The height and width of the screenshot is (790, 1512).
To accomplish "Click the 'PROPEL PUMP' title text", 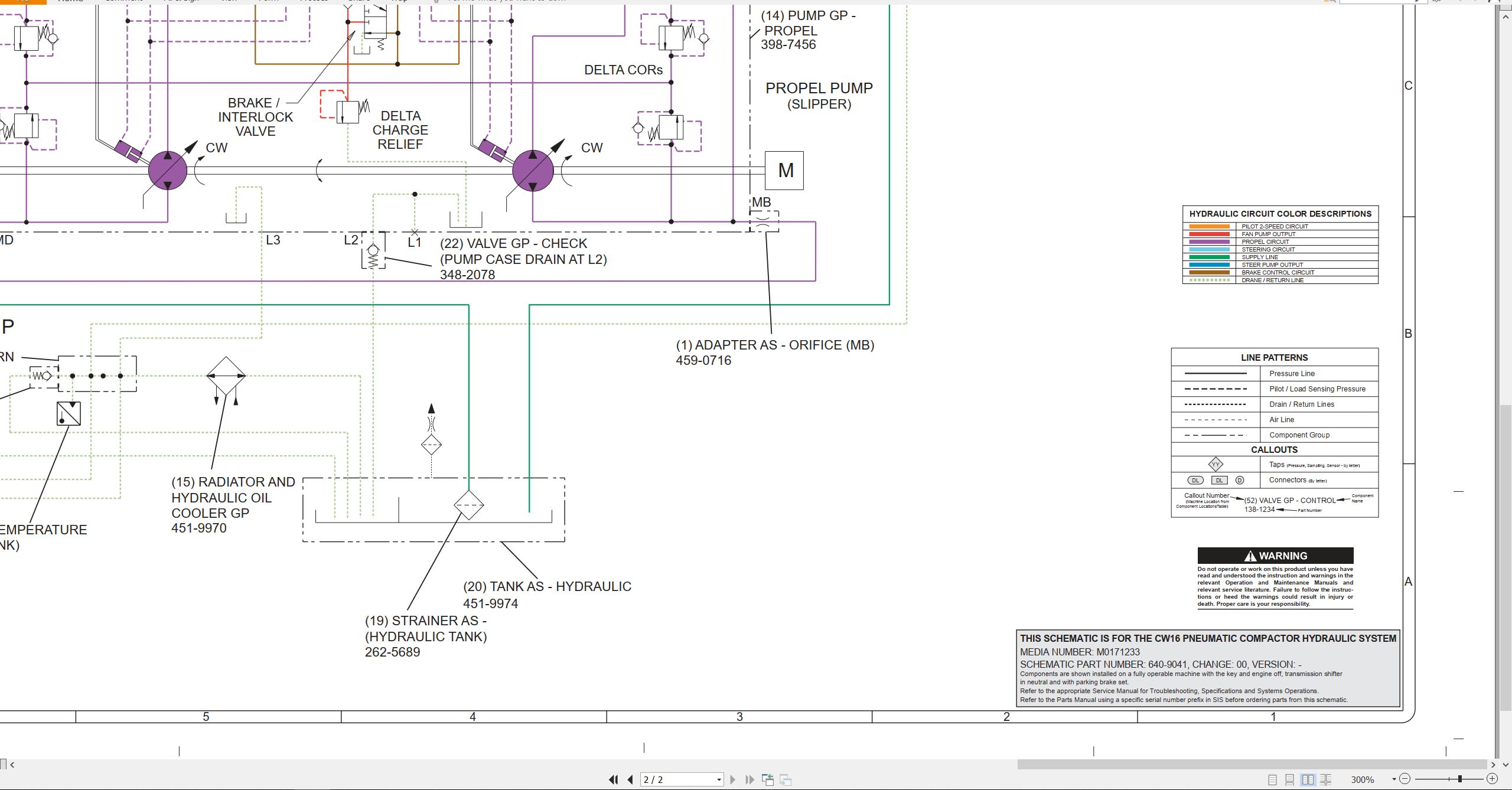I will click(x=819, y=89).
